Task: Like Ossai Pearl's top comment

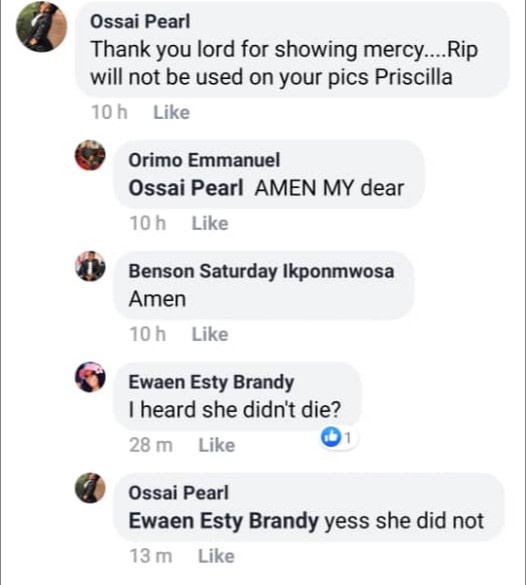Action: (x=172, y=112)
